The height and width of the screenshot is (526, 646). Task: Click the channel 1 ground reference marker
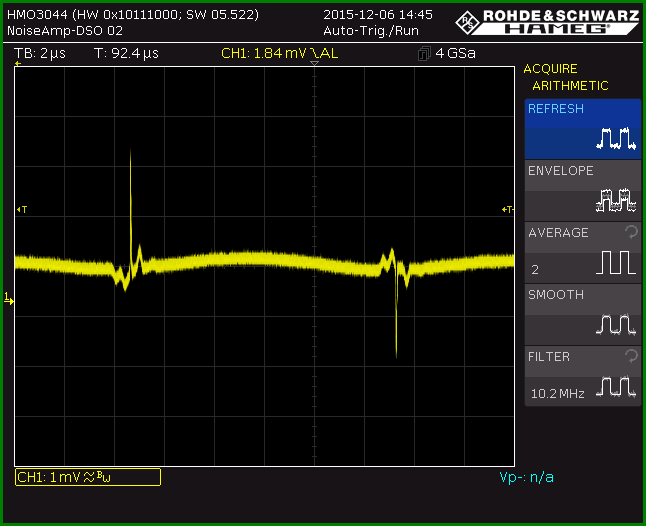coord(9,299)
